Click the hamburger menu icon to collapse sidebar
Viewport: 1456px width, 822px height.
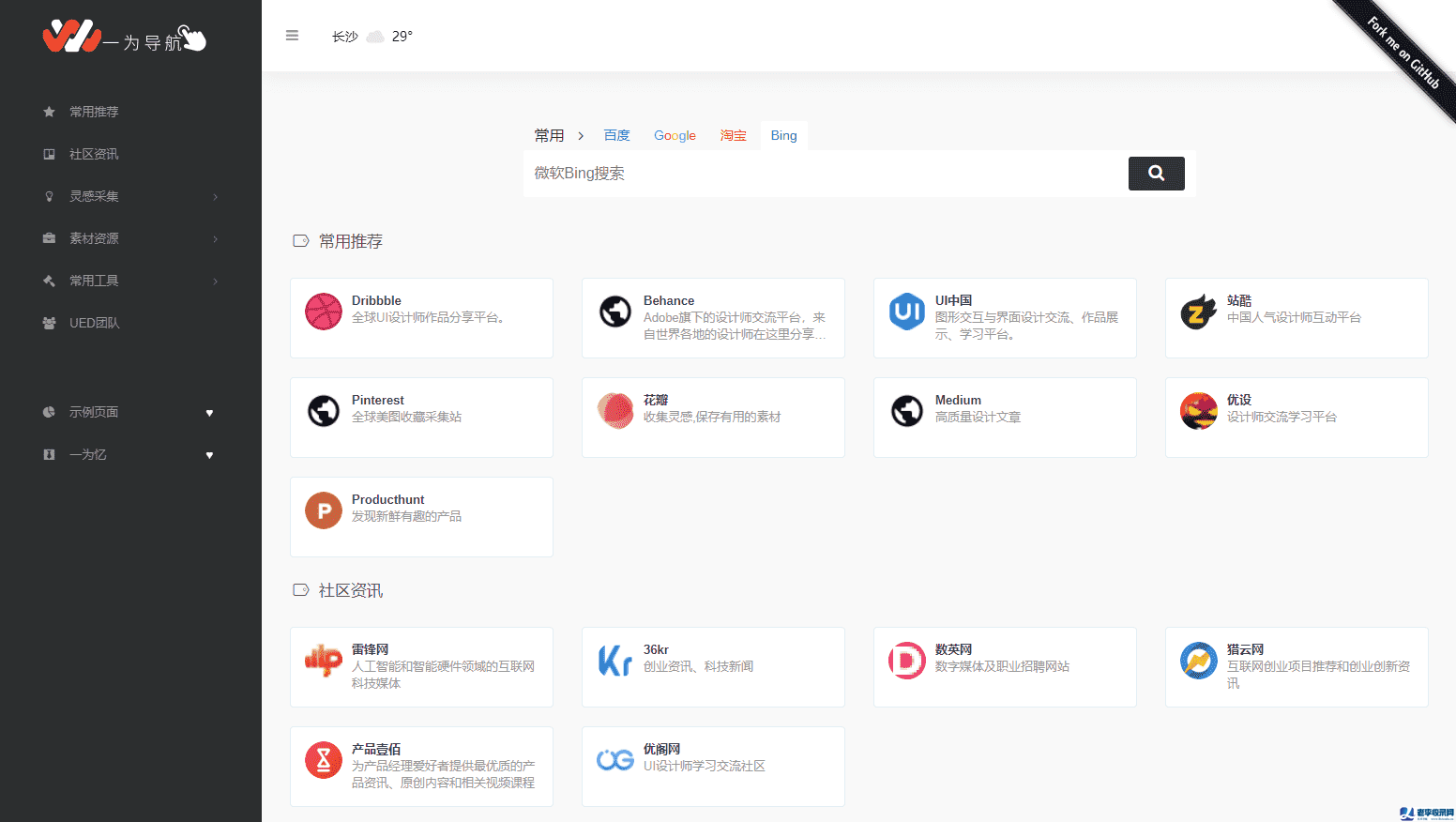point(292,36)
